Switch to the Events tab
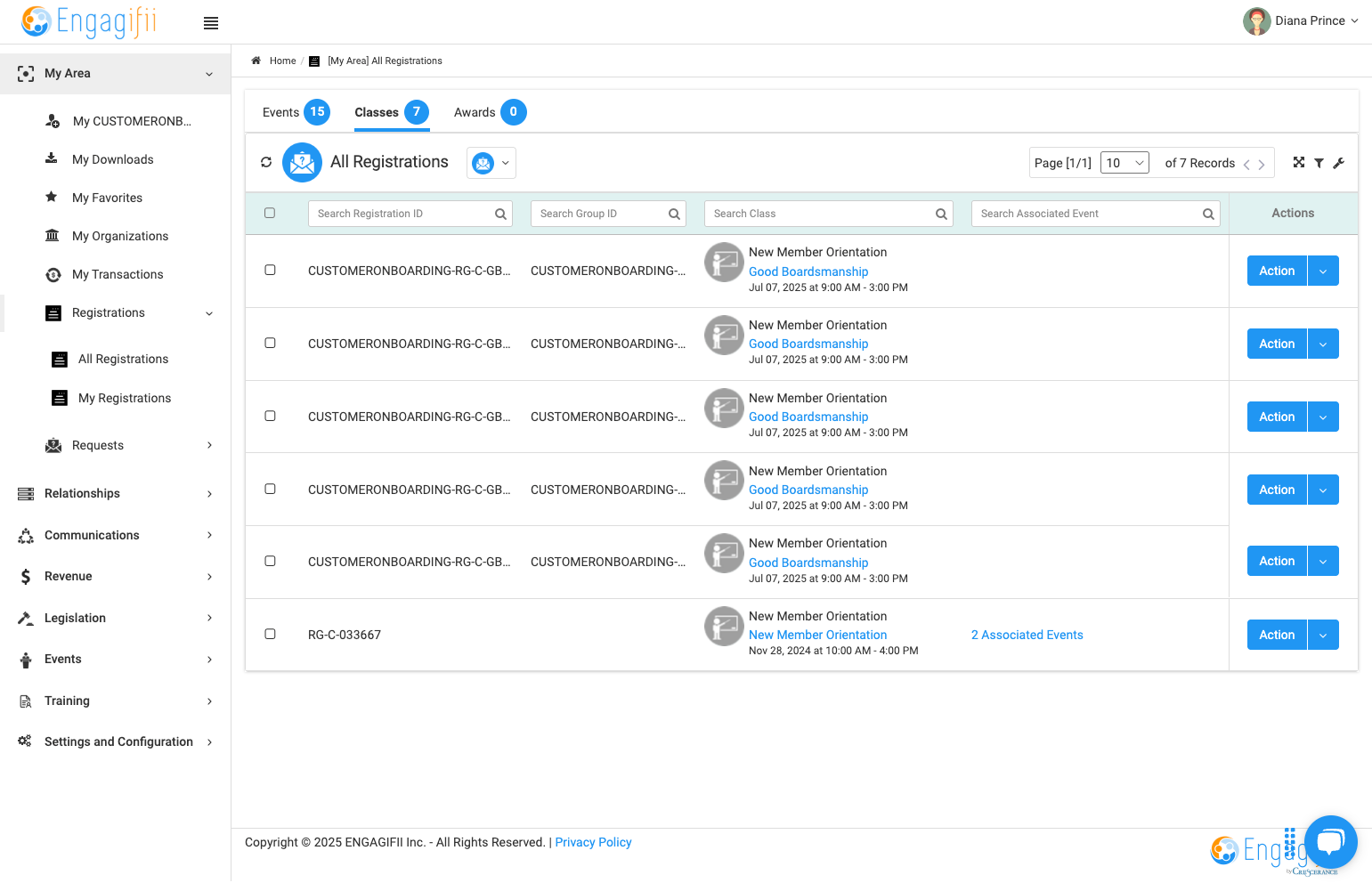This screenshot has height=883, width=1372. 296,112
